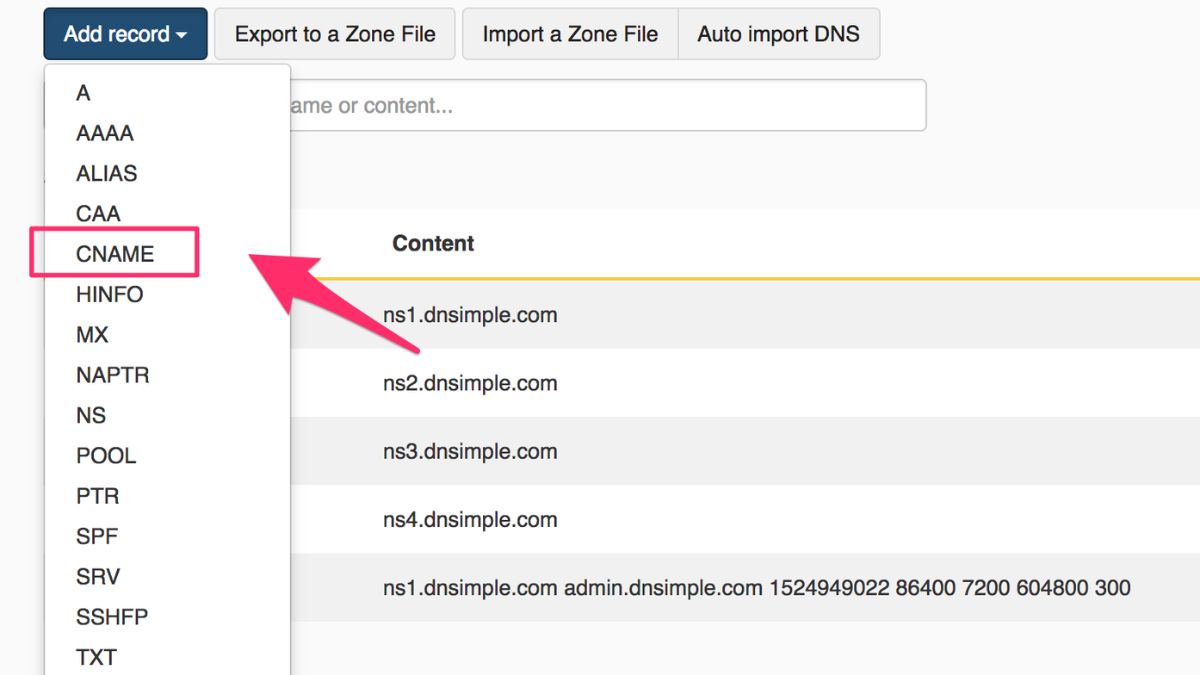
Task: Choose the NAPTR record type
Action: point(112,375)
